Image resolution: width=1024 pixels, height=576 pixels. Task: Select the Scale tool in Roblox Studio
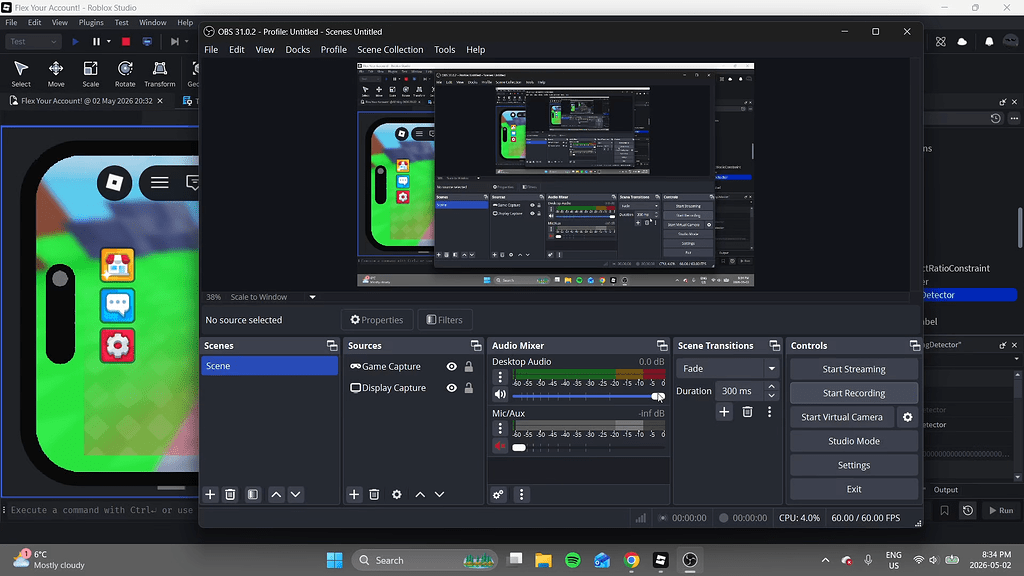click(x=91, y=74)
